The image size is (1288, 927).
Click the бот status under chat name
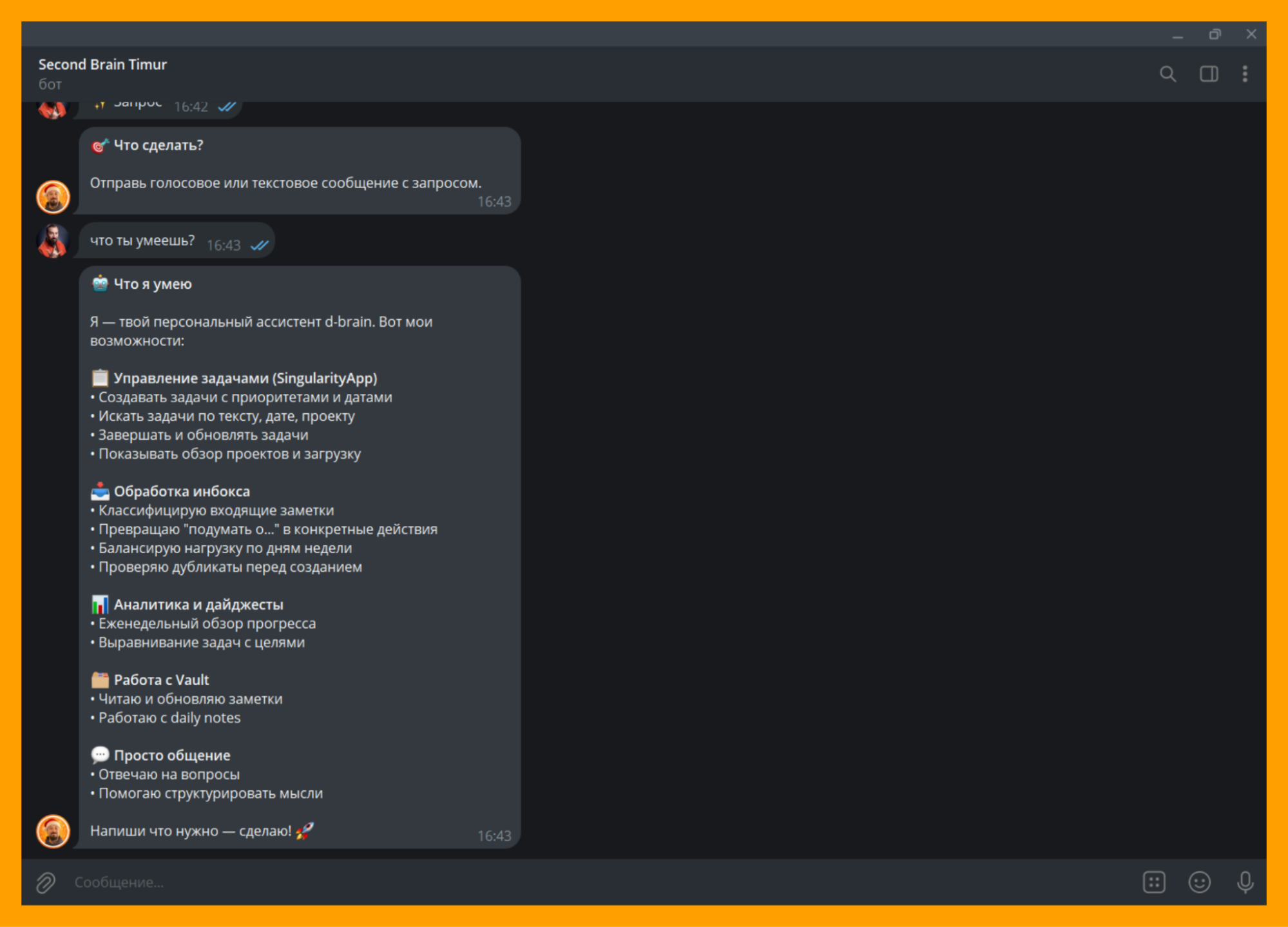50,84
